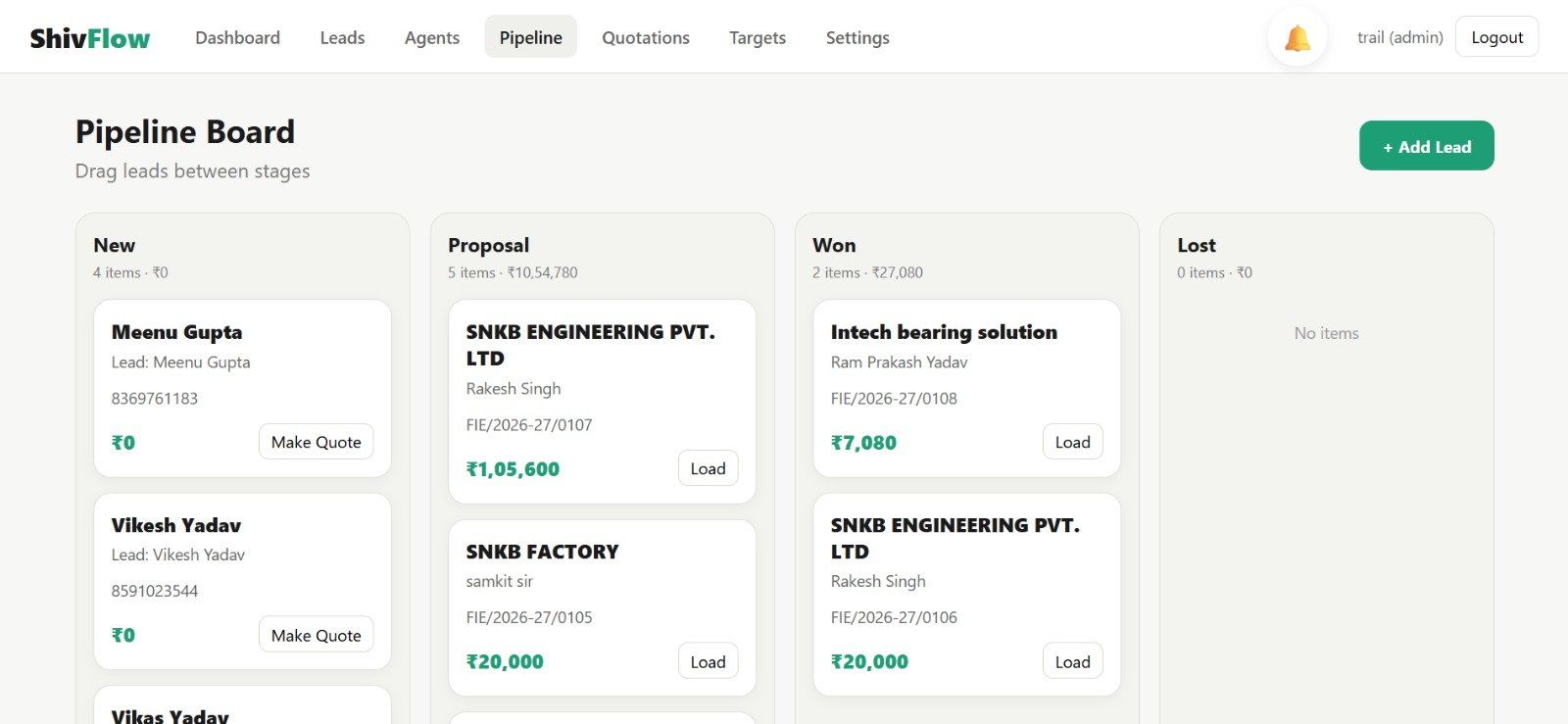This screenshot has width=1568, height=724.
Task: Click Intech bearing solution card title
Action: pos(944,332)
